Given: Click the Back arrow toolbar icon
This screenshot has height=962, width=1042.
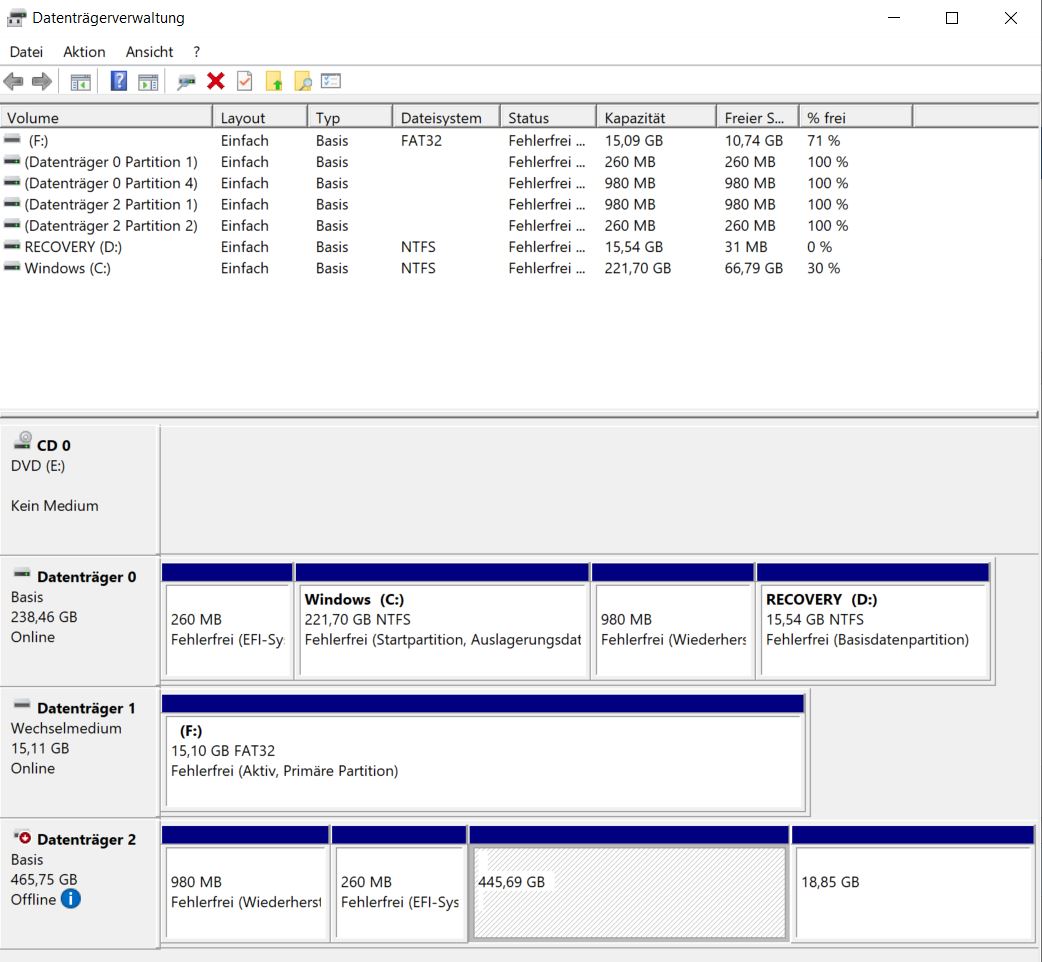Looking at the screenshot, I should [13, 82].
